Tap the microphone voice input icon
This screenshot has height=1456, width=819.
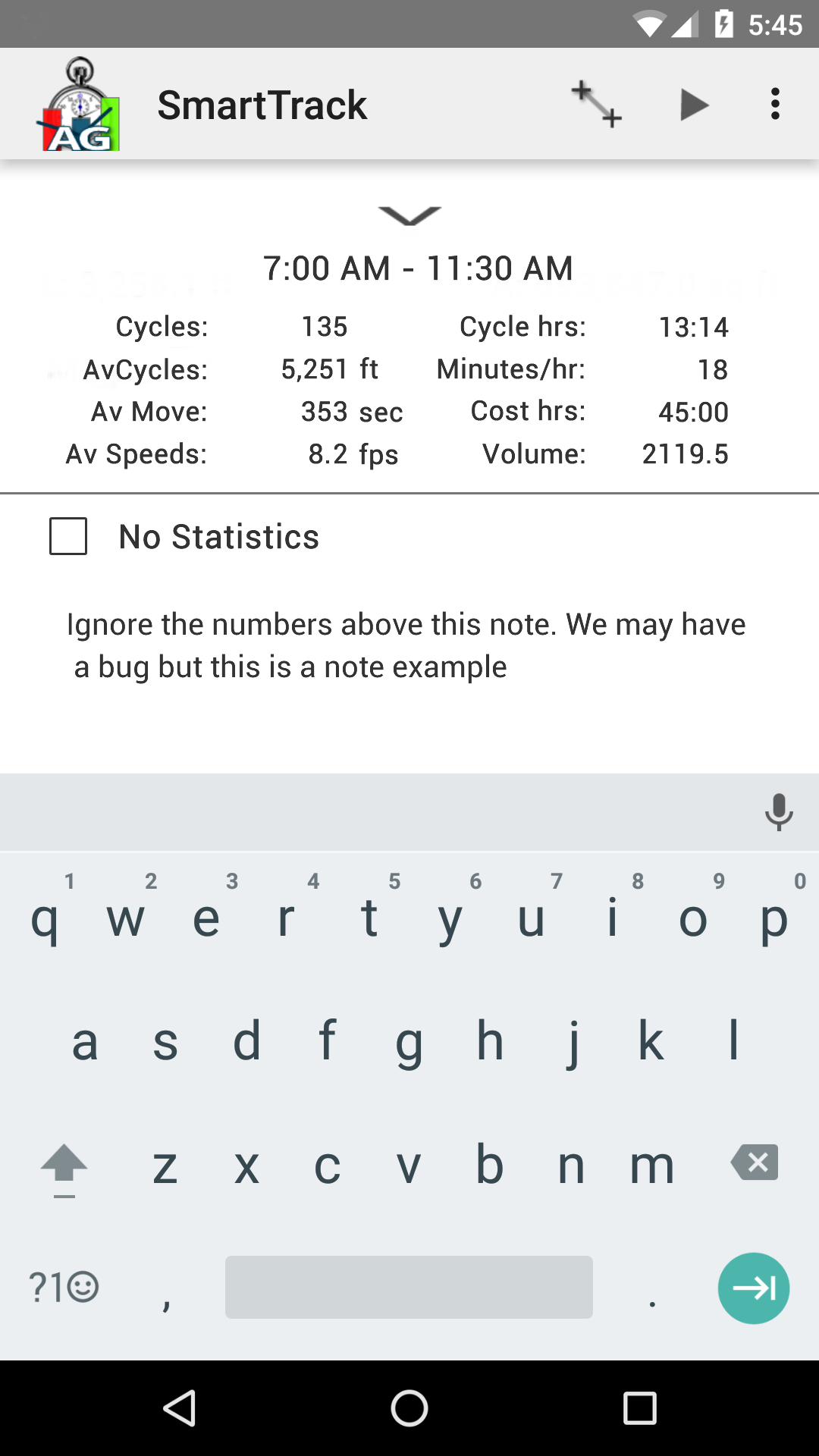778,812
